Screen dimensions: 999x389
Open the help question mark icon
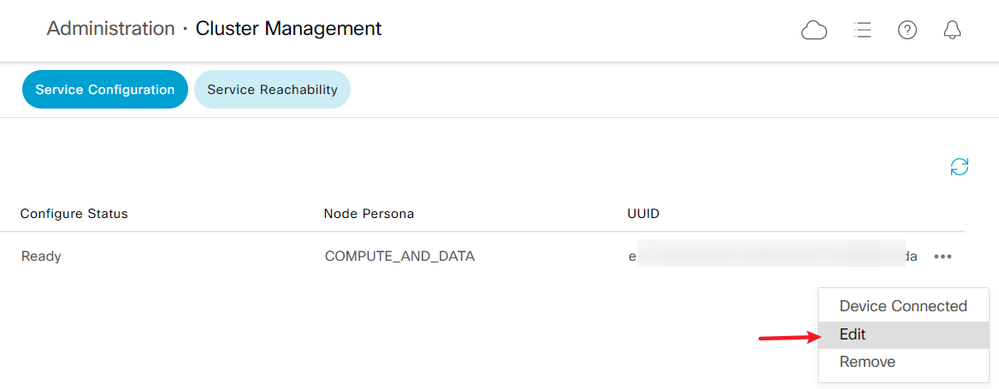[x=907, y=30]
